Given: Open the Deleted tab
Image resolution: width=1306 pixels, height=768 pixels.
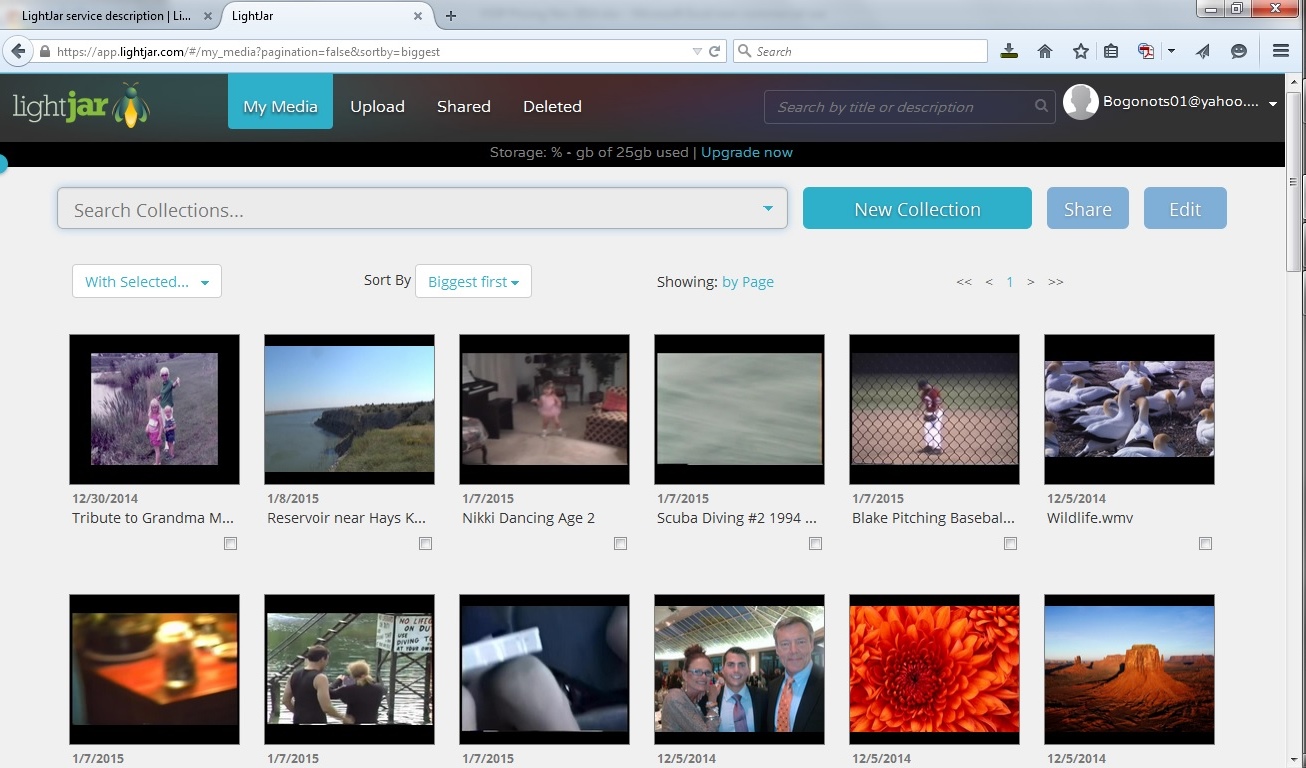Looking at the screenshot, I should tap(552, 106).
